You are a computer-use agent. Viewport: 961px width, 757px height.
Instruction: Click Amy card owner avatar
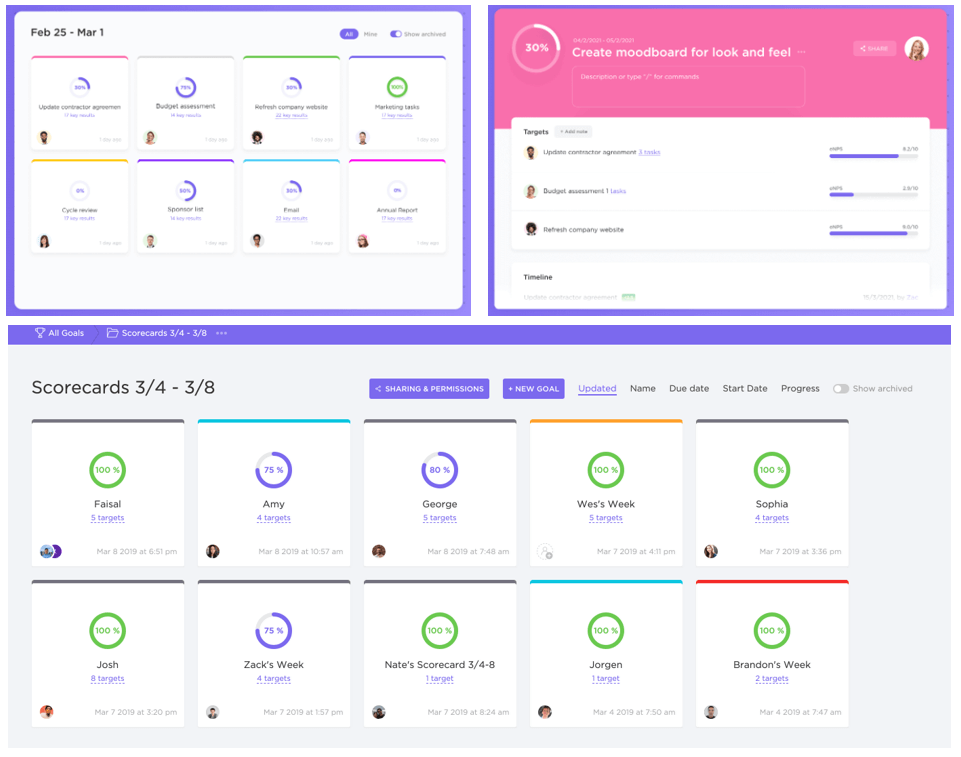click(x=213, y=552)
